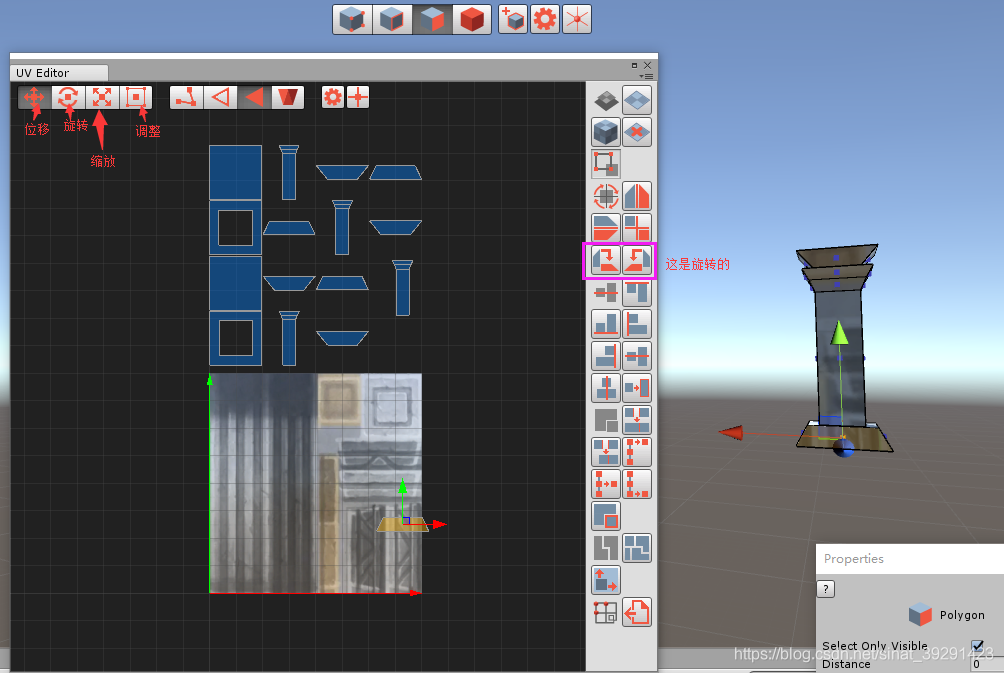Image resolution: width=1004 pixels, height=673 pixels.
Task: Open the UV Editor panel options menu
Action: tap(647, 76)
